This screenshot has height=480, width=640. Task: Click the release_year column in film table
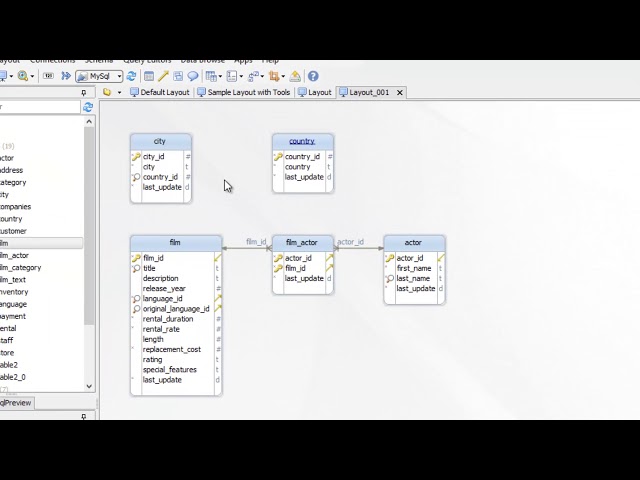pos(164,289)
